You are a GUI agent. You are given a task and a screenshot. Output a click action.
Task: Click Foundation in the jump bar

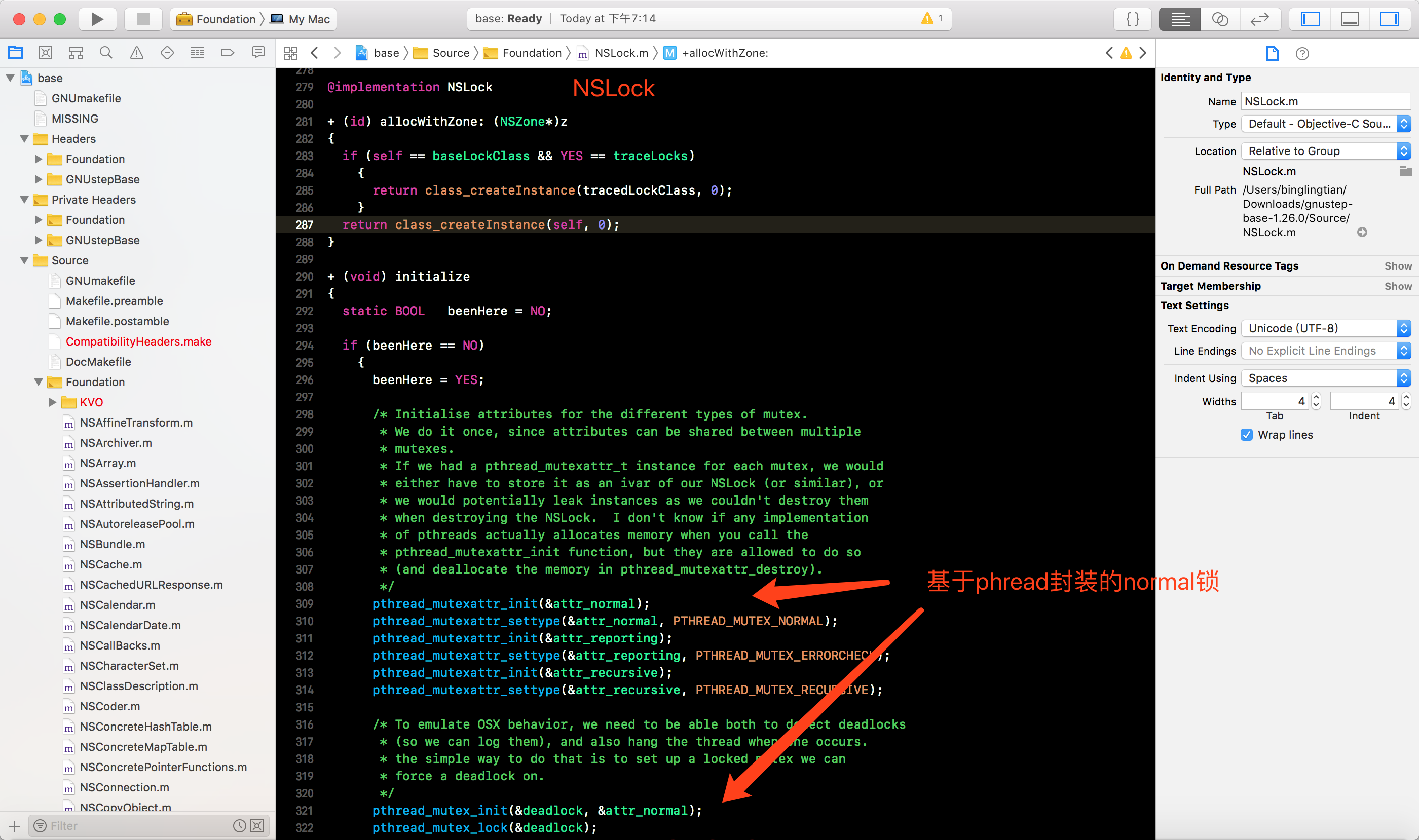[x=522, y=53]
